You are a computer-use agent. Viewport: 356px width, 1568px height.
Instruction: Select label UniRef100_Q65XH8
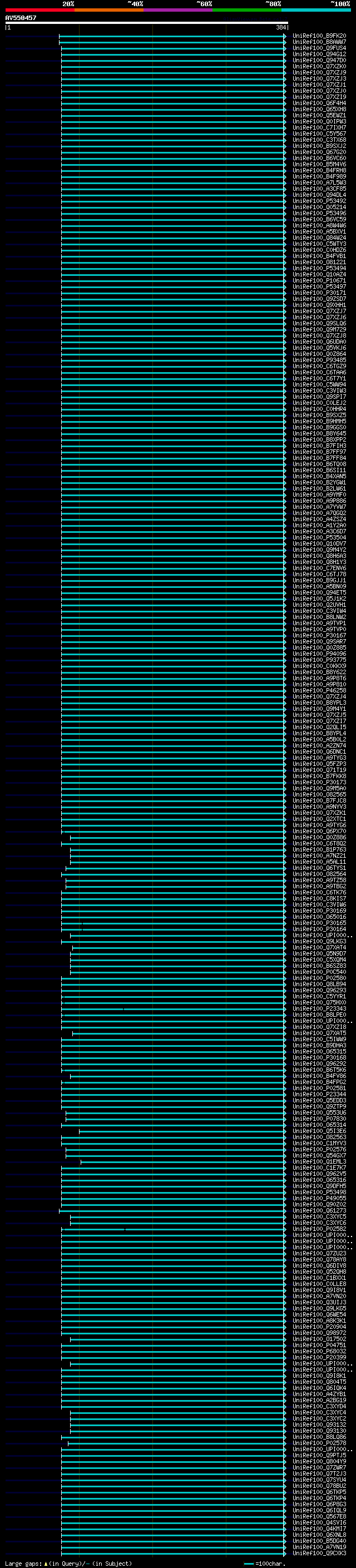(x=319, y=110)
